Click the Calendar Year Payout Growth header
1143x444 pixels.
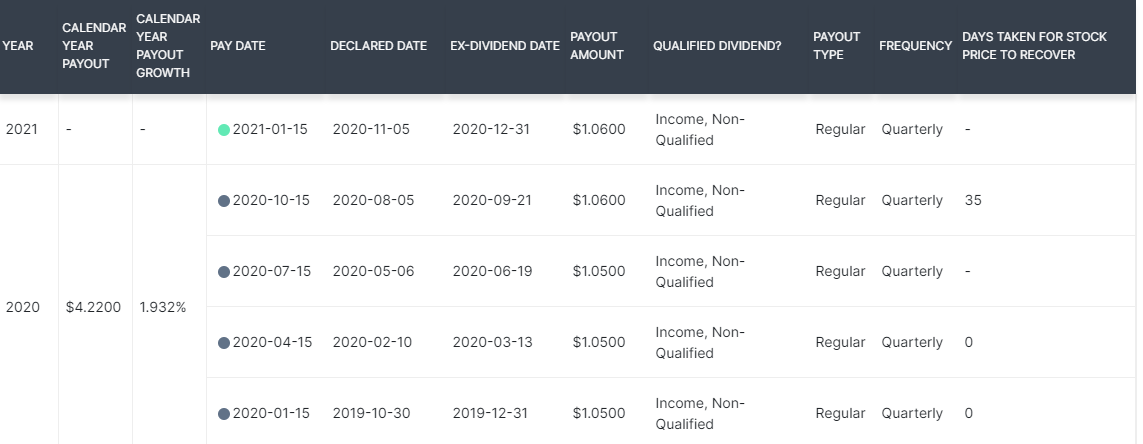[x=168, y=46]
